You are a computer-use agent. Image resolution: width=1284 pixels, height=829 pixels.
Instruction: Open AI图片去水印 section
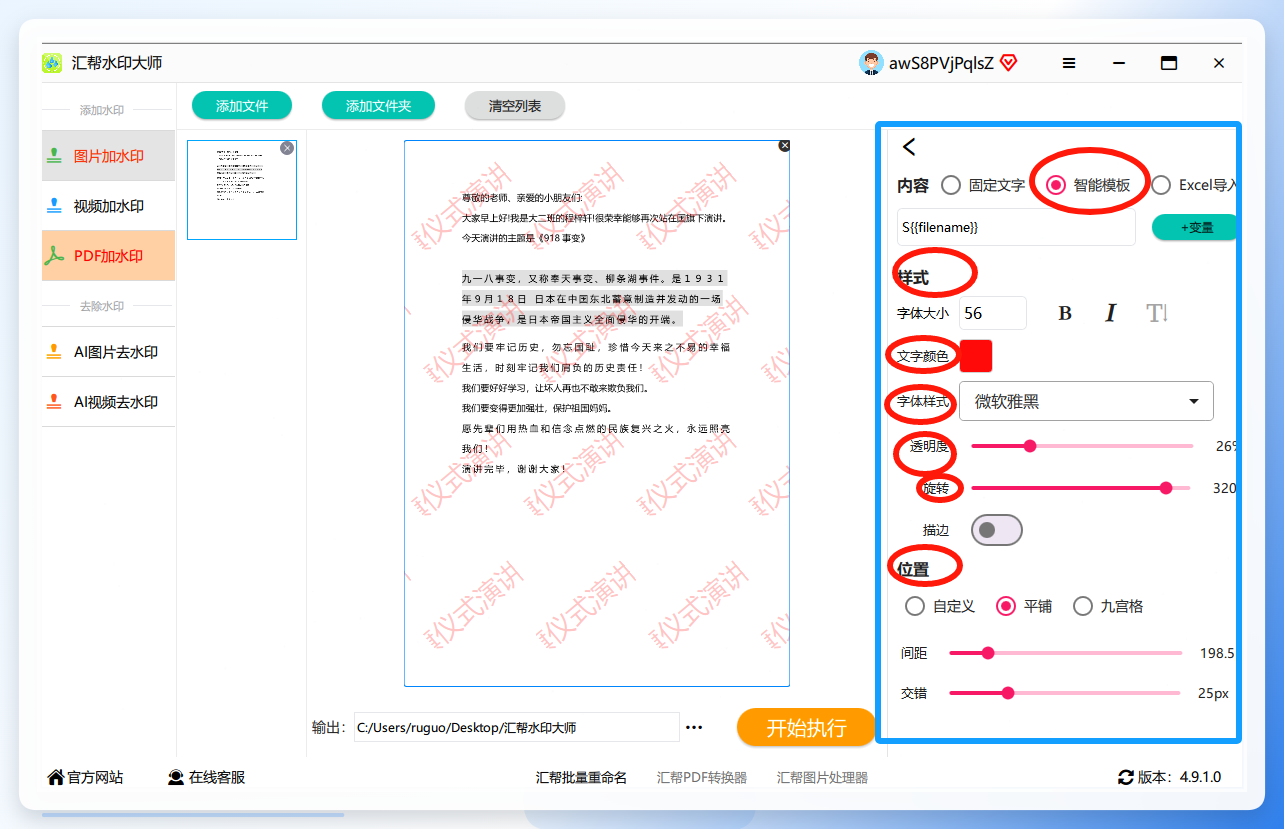pos(108,352)
